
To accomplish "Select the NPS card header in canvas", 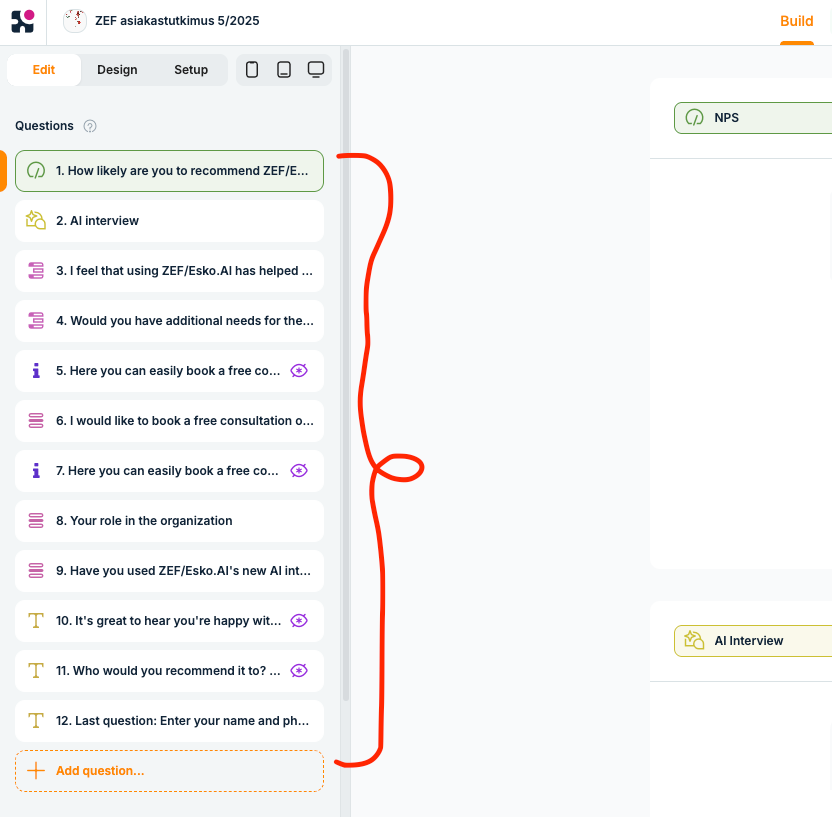I will tap(753, 118).
